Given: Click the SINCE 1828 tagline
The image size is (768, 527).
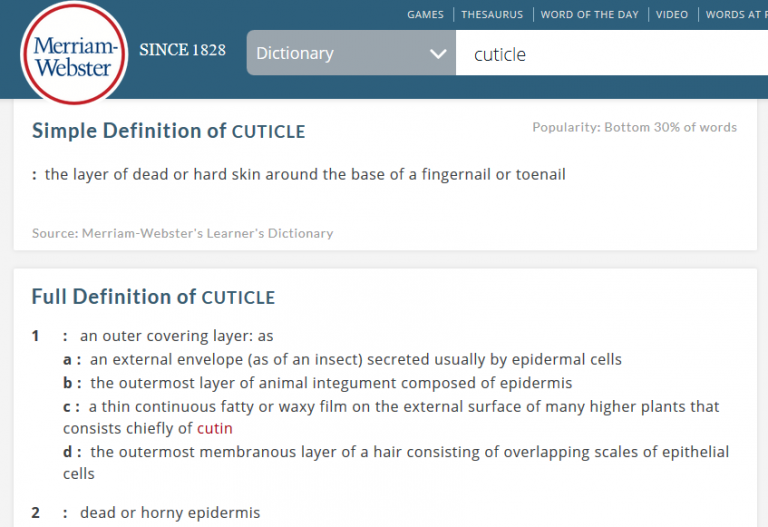Looking at the screenshot, I should (x=182, y=50).
